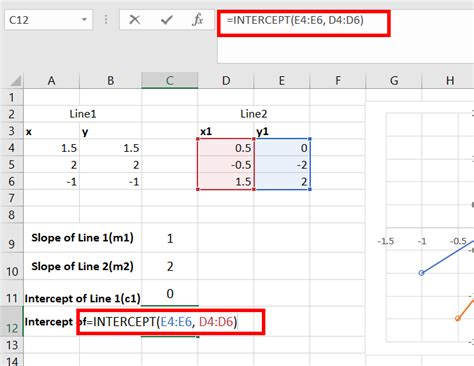Select column E header
The width and height of the screenshot is (474, 366).
click(x=282, y=81)
